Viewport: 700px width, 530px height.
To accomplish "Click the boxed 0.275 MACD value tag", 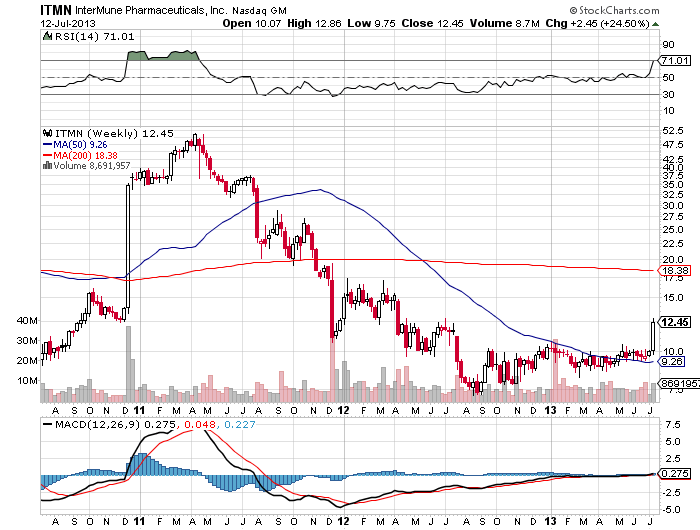I will 675,473.
